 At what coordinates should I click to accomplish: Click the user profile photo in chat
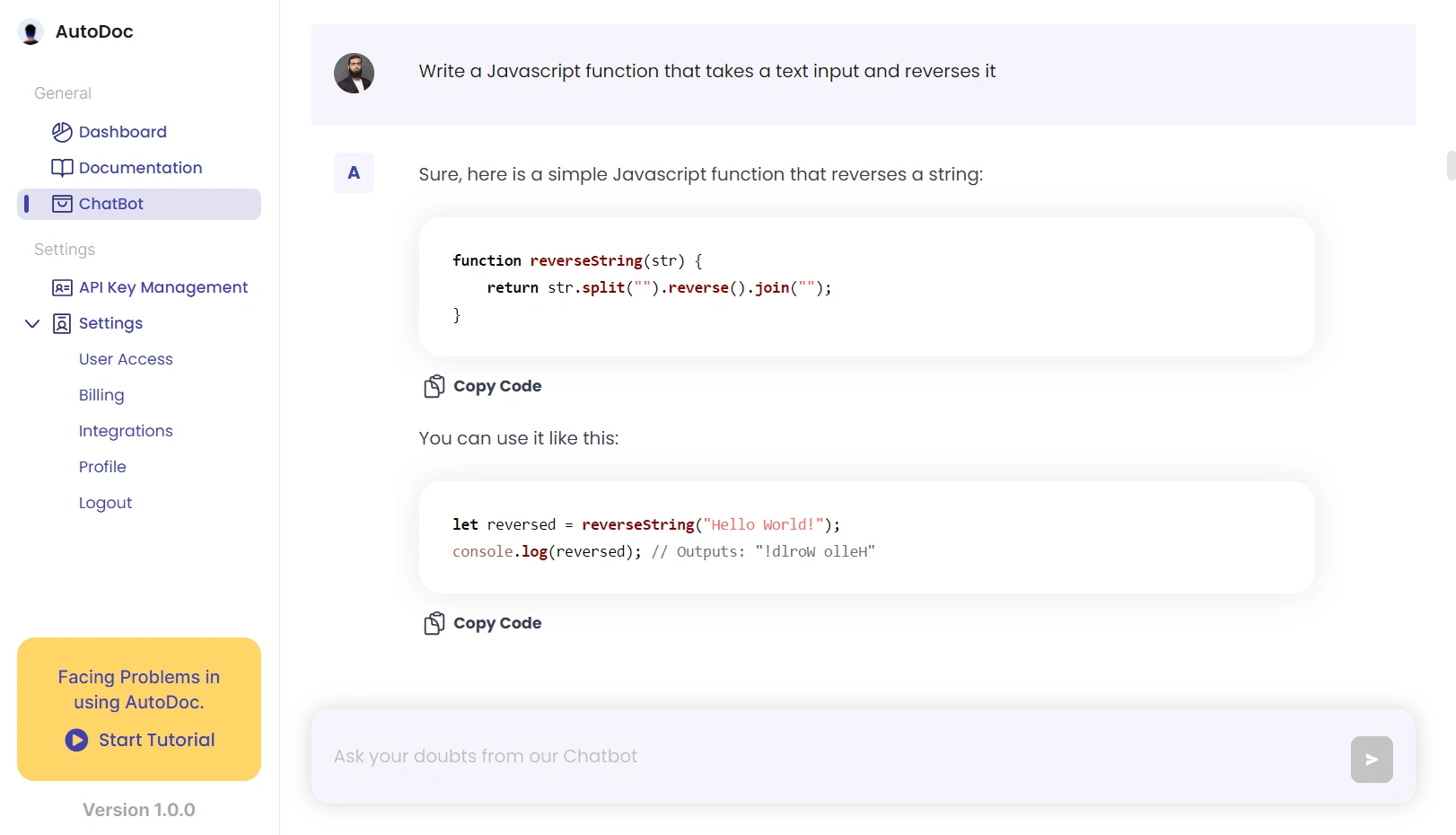[x=355, y=73]
